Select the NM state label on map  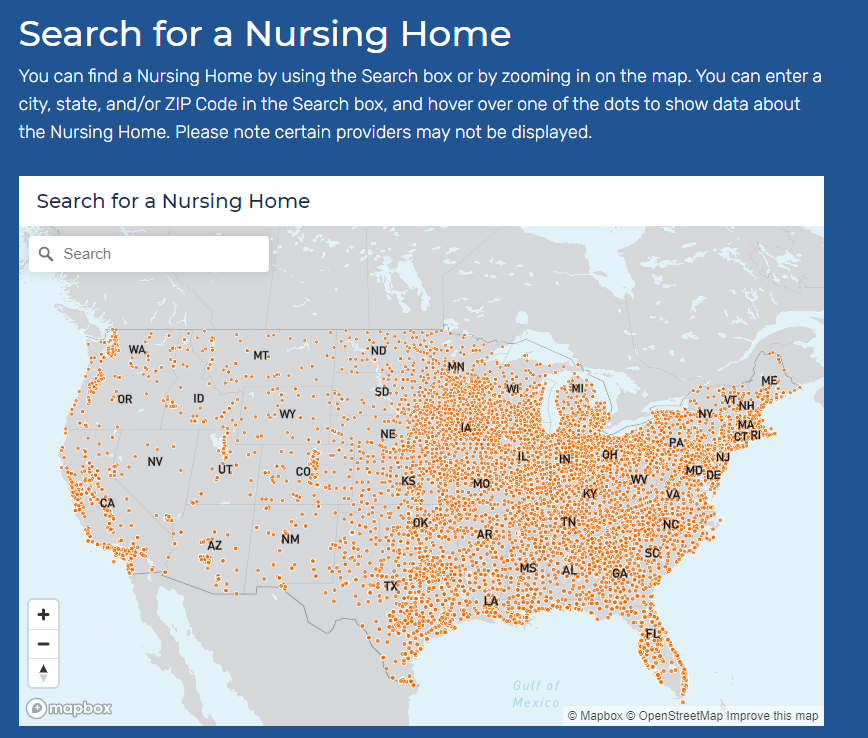pyautogui.click(x=290, y=540)
